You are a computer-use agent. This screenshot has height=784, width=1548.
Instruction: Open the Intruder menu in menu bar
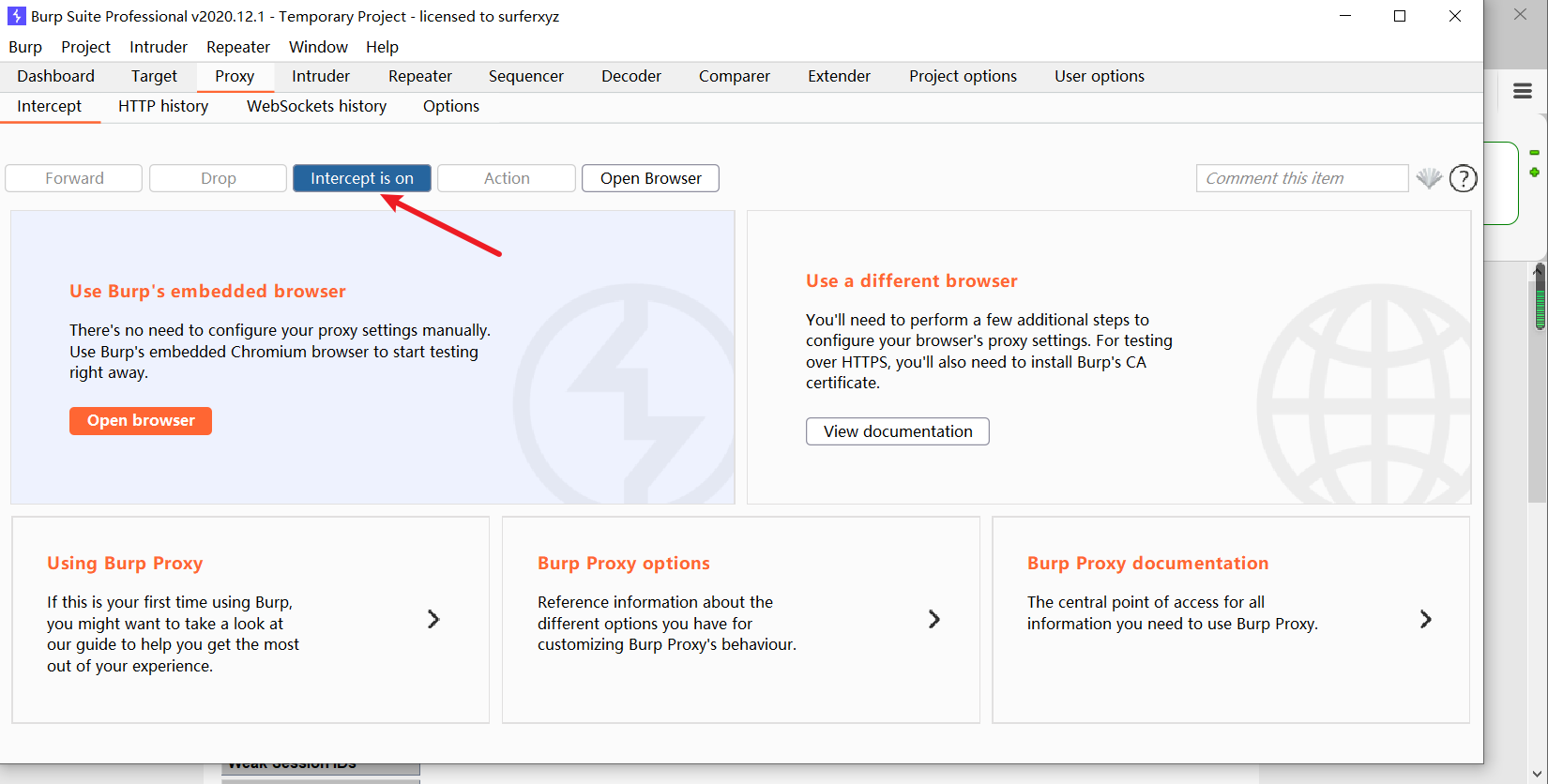[x=159, y=47]
